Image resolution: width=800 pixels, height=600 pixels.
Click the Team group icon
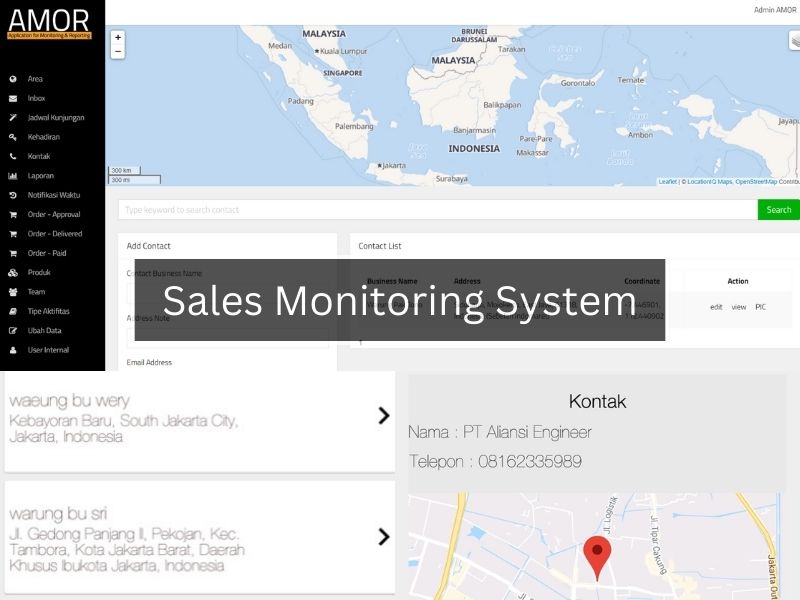(x=13, y=292)
